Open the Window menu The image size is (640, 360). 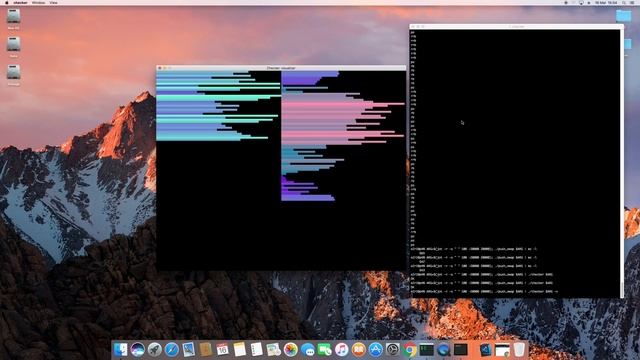point(38,2)
